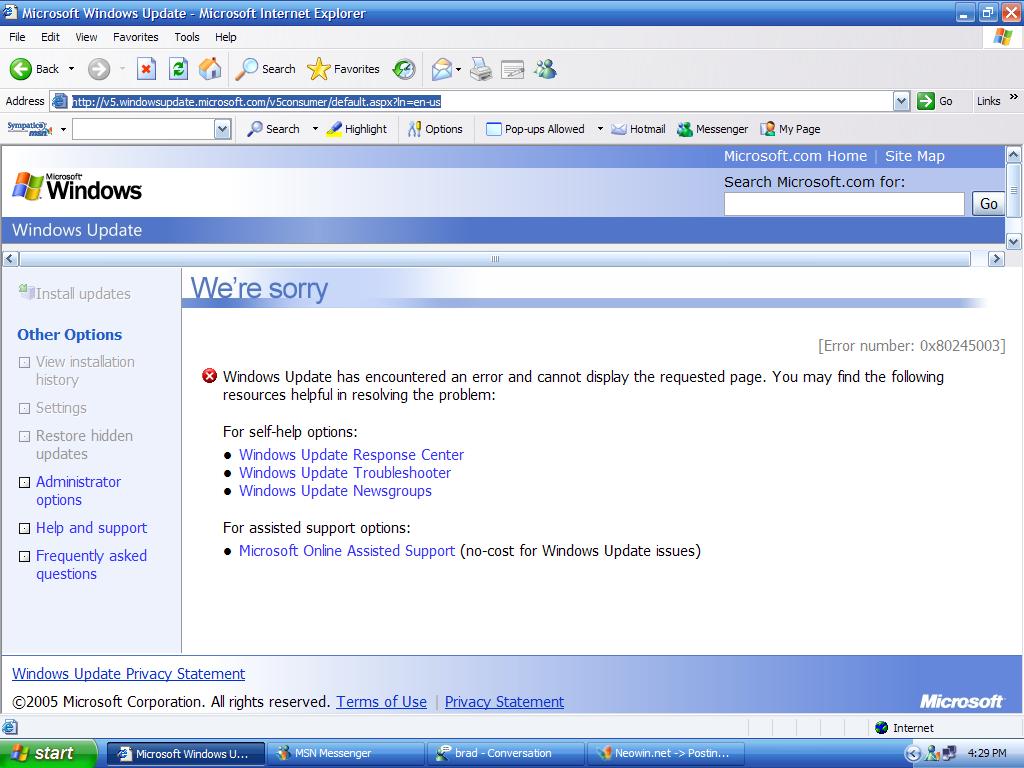Screen dimensions: 1024x768
Task: Click Microsoft.com Home link
Action: [x=795, y=156]
